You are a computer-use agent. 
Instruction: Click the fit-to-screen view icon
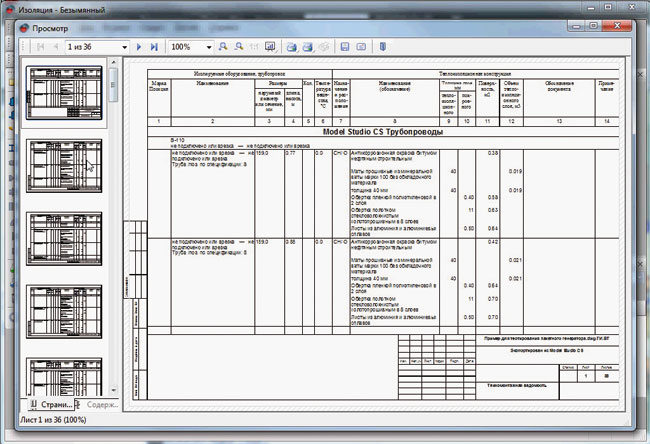(x=270, y=47)
